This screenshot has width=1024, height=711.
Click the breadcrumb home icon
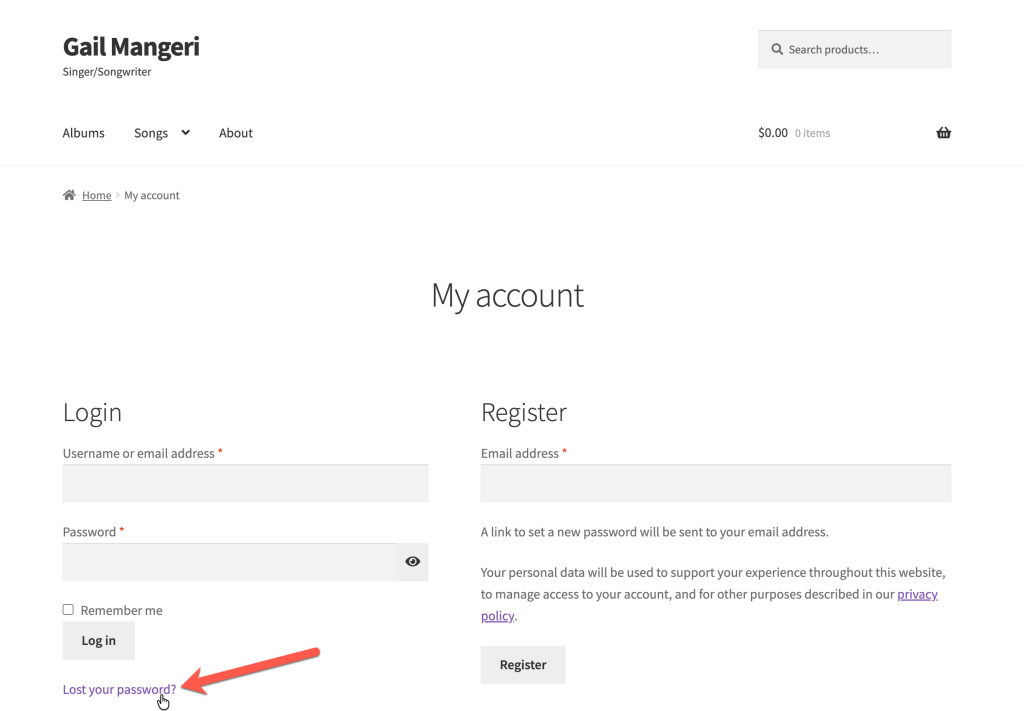pos(69,196)
